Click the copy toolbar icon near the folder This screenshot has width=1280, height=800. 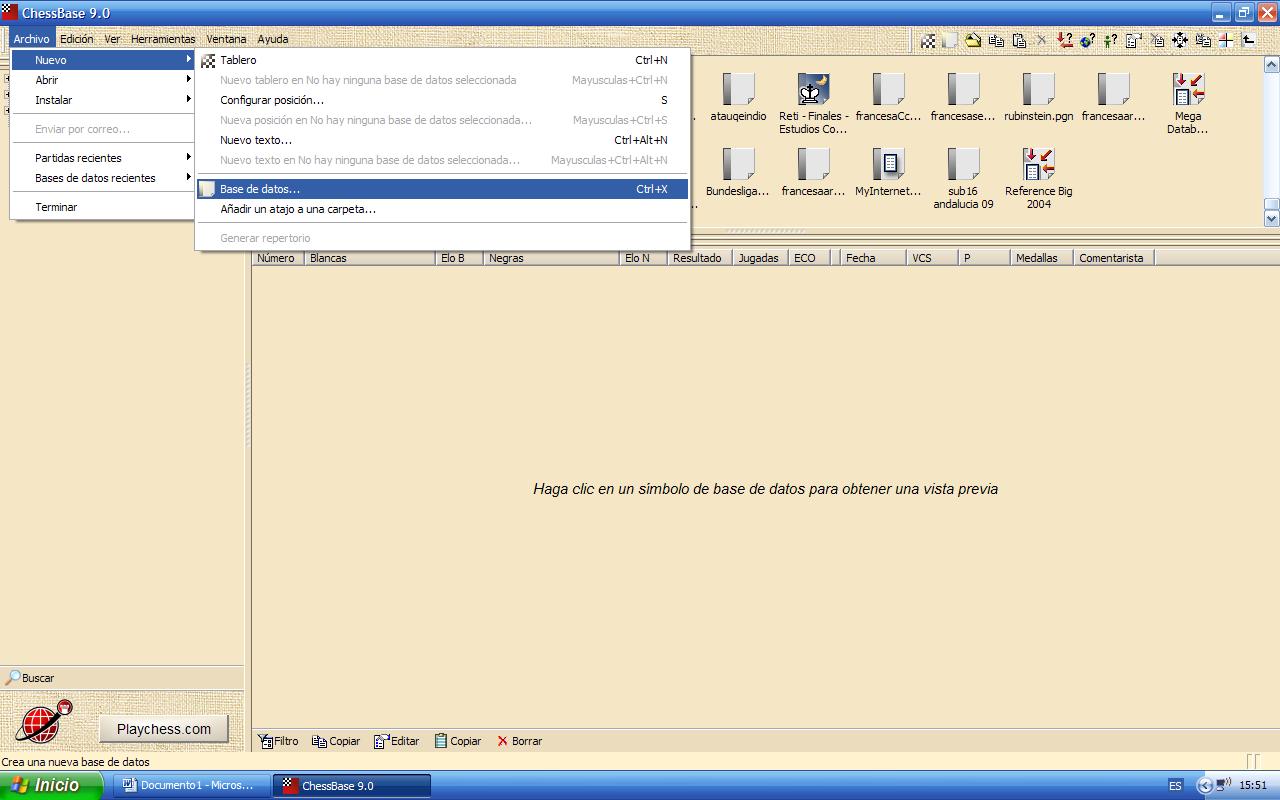(x=996, y=40)
